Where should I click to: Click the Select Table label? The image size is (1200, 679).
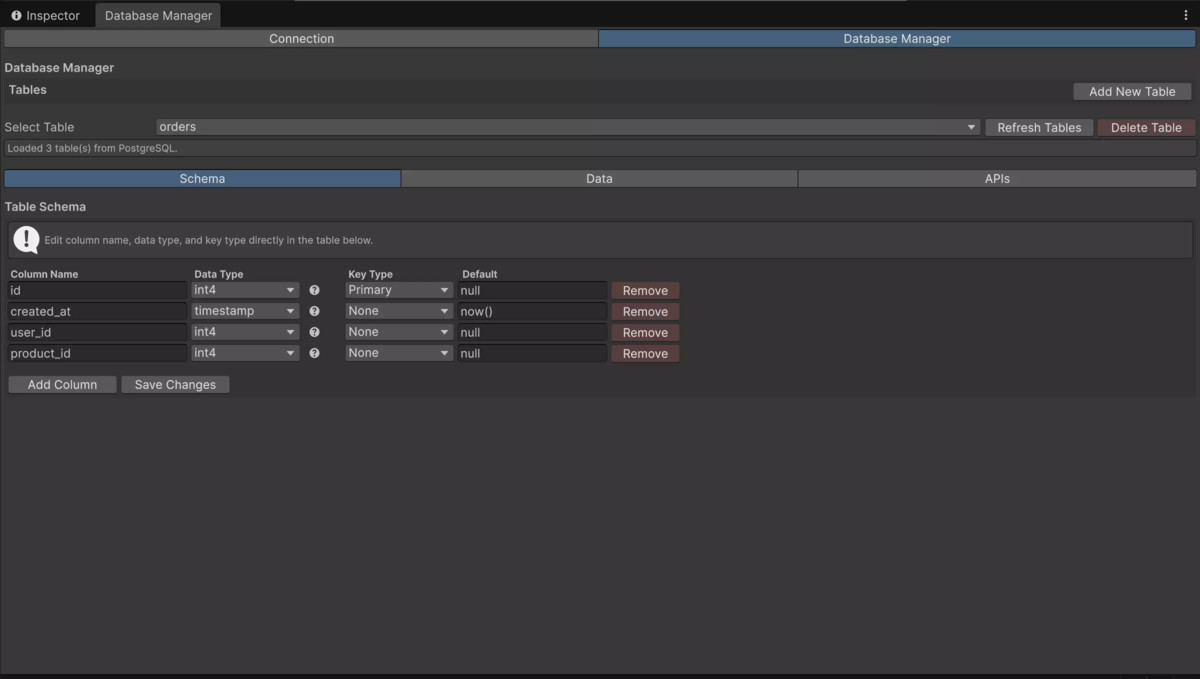[39, 127]
